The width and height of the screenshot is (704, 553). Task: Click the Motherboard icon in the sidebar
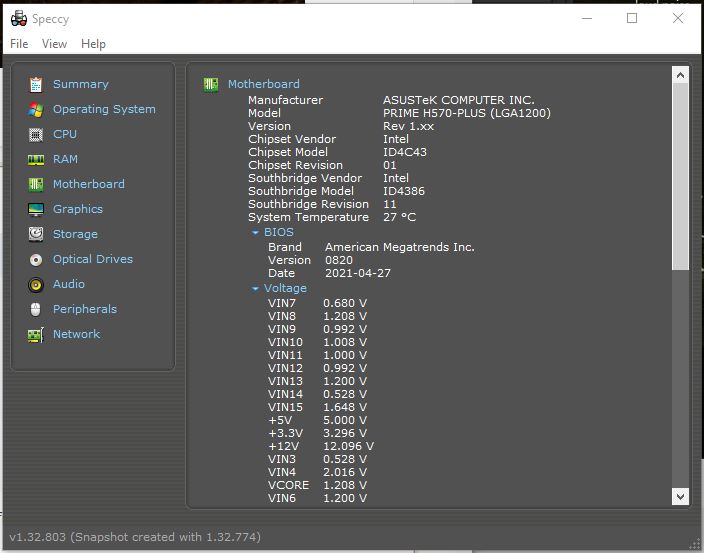pyautogui.click(x=36, y=184)
